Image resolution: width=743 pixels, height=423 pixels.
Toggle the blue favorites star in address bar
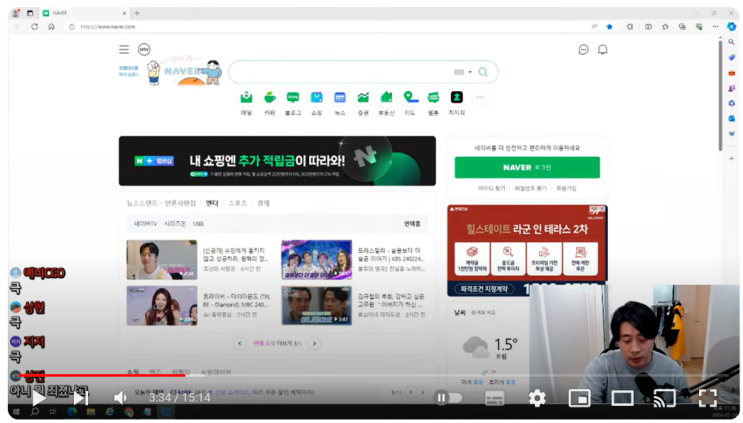[x=609, y=27]
